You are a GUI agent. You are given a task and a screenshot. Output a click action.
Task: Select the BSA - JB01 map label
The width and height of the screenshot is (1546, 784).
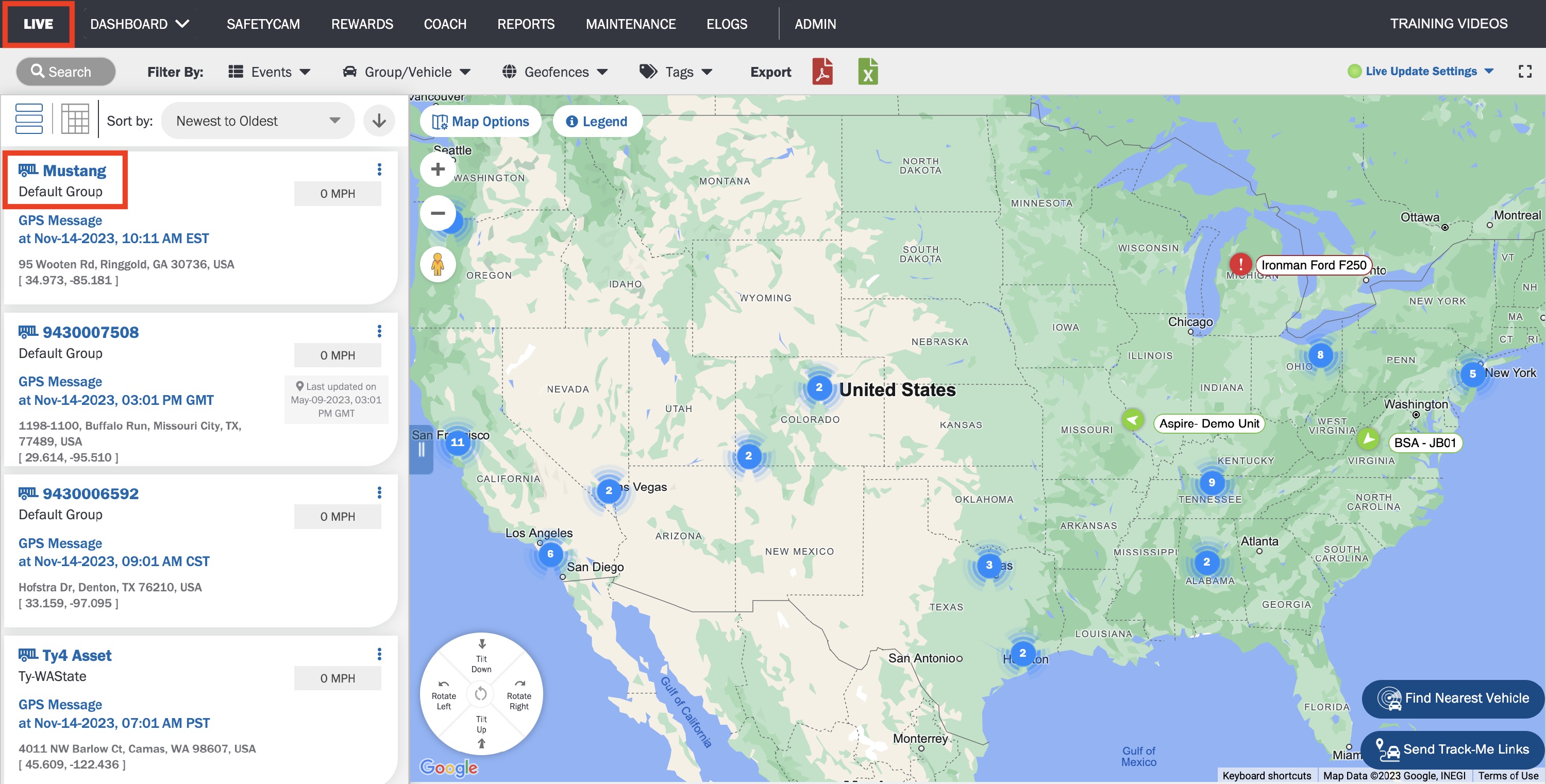click(x=1425, y=442)
